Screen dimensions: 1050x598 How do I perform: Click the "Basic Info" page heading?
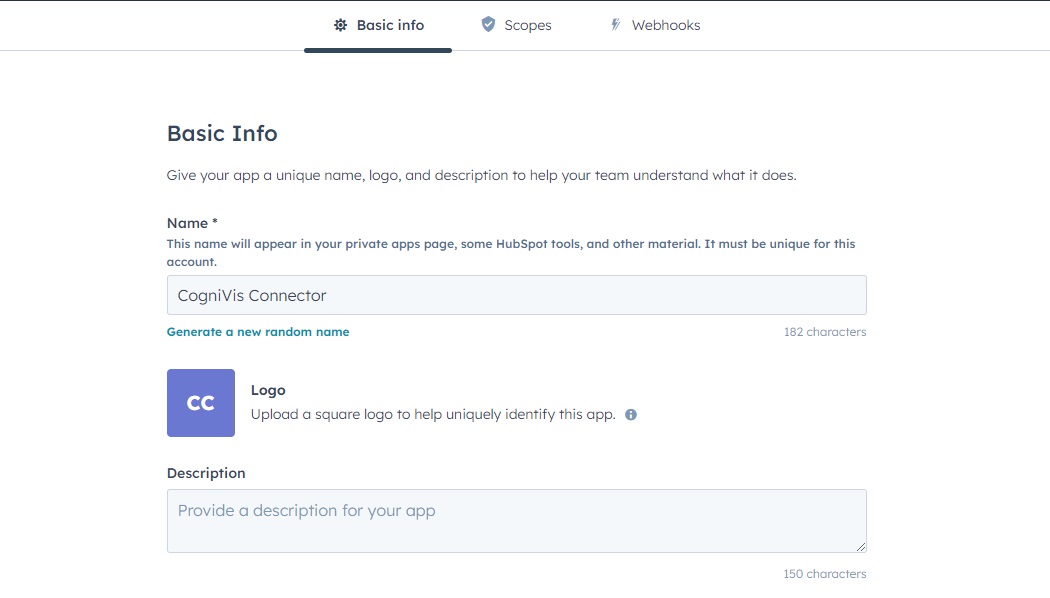tap(222, 134)
